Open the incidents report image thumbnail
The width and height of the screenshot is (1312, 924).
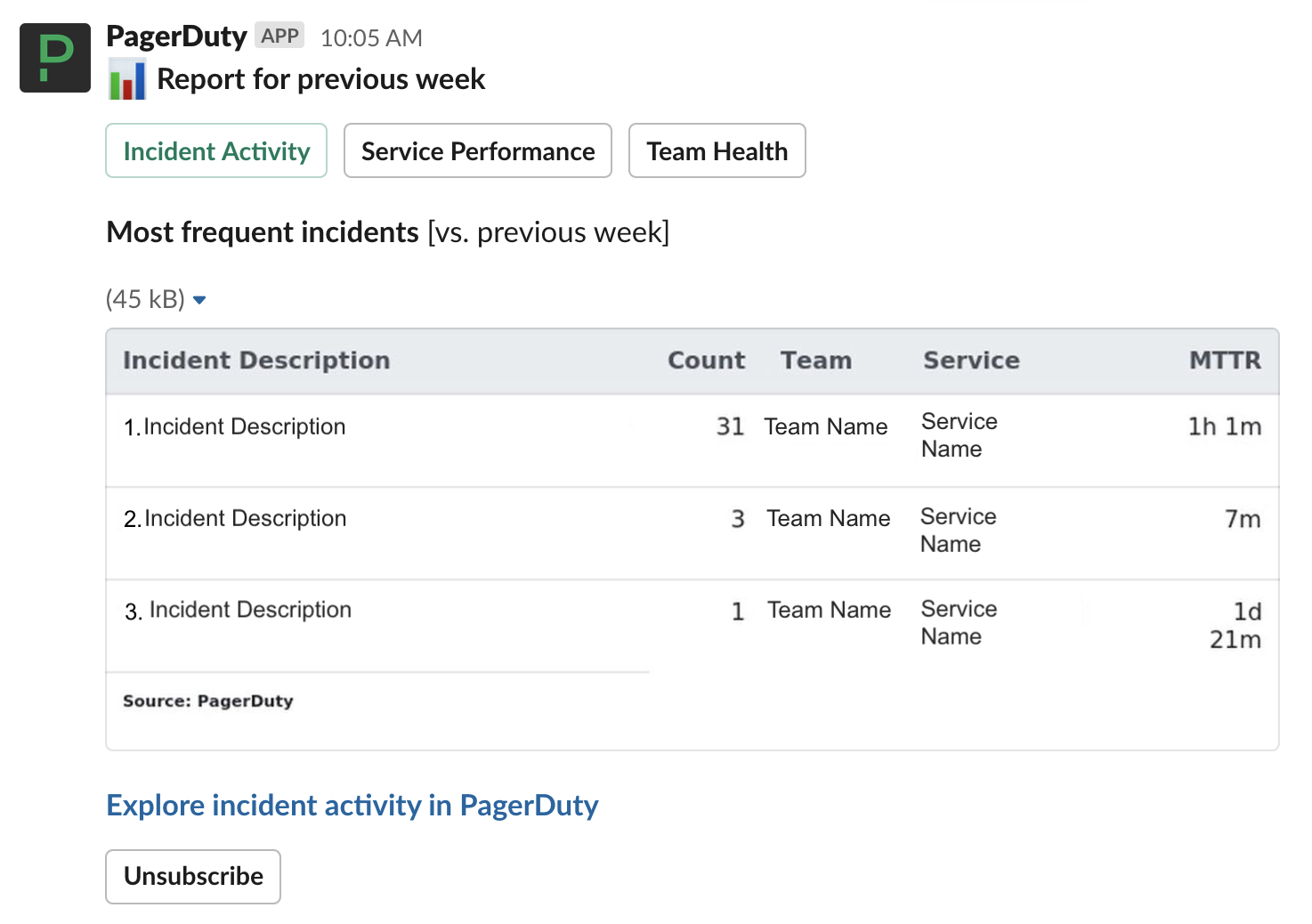692,539
